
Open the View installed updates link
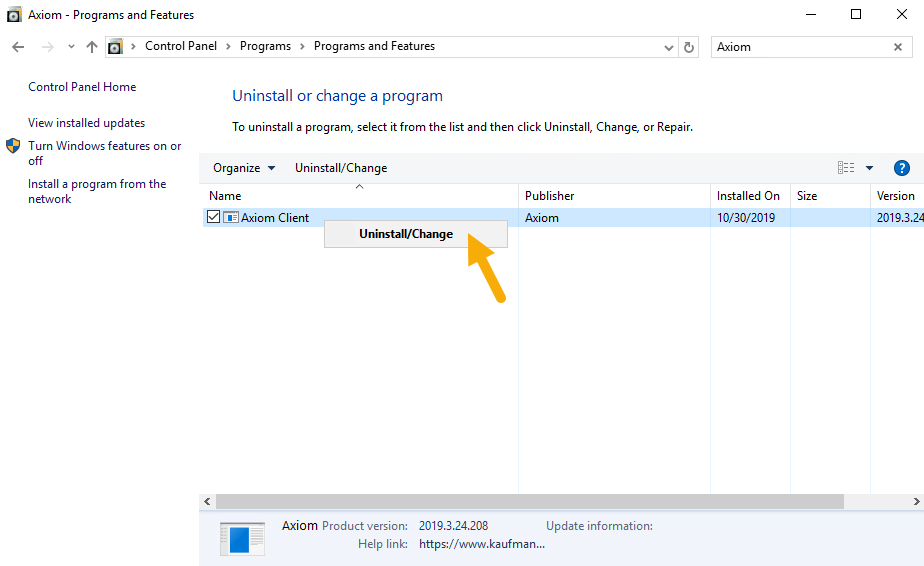[87, 123]
